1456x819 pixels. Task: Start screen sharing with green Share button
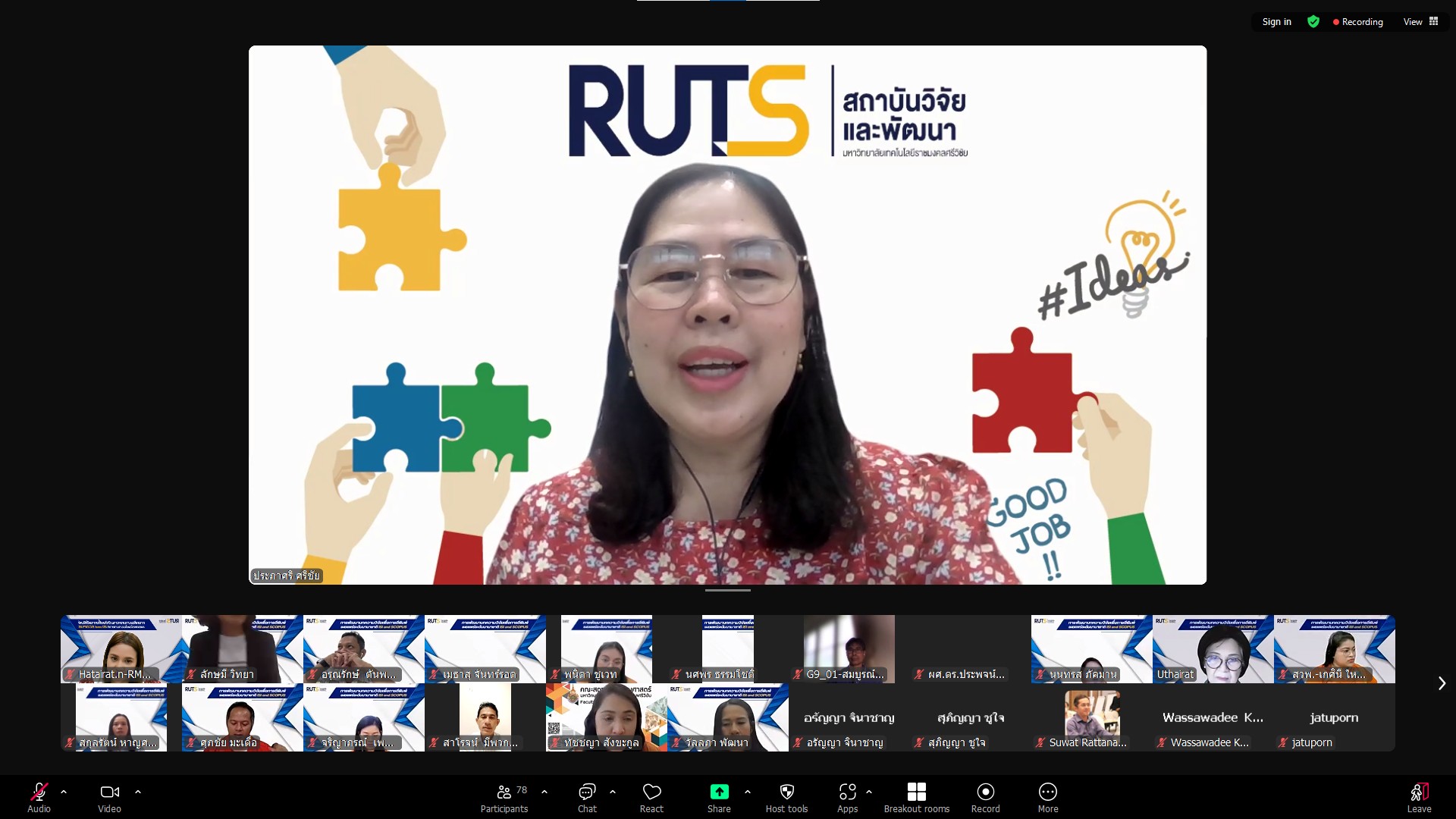[x=719, y=798]
